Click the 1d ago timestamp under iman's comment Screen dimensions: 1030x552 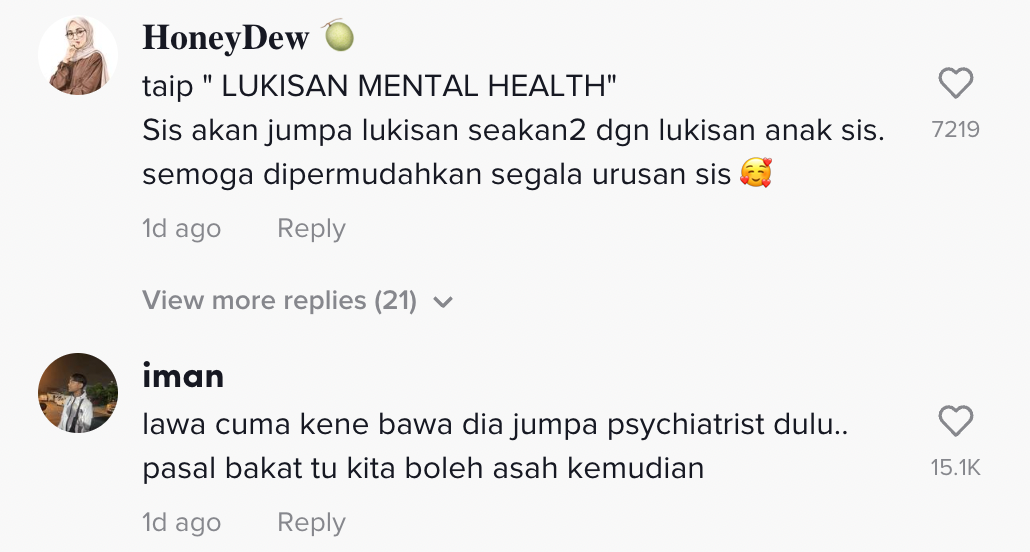pos(182,522)
